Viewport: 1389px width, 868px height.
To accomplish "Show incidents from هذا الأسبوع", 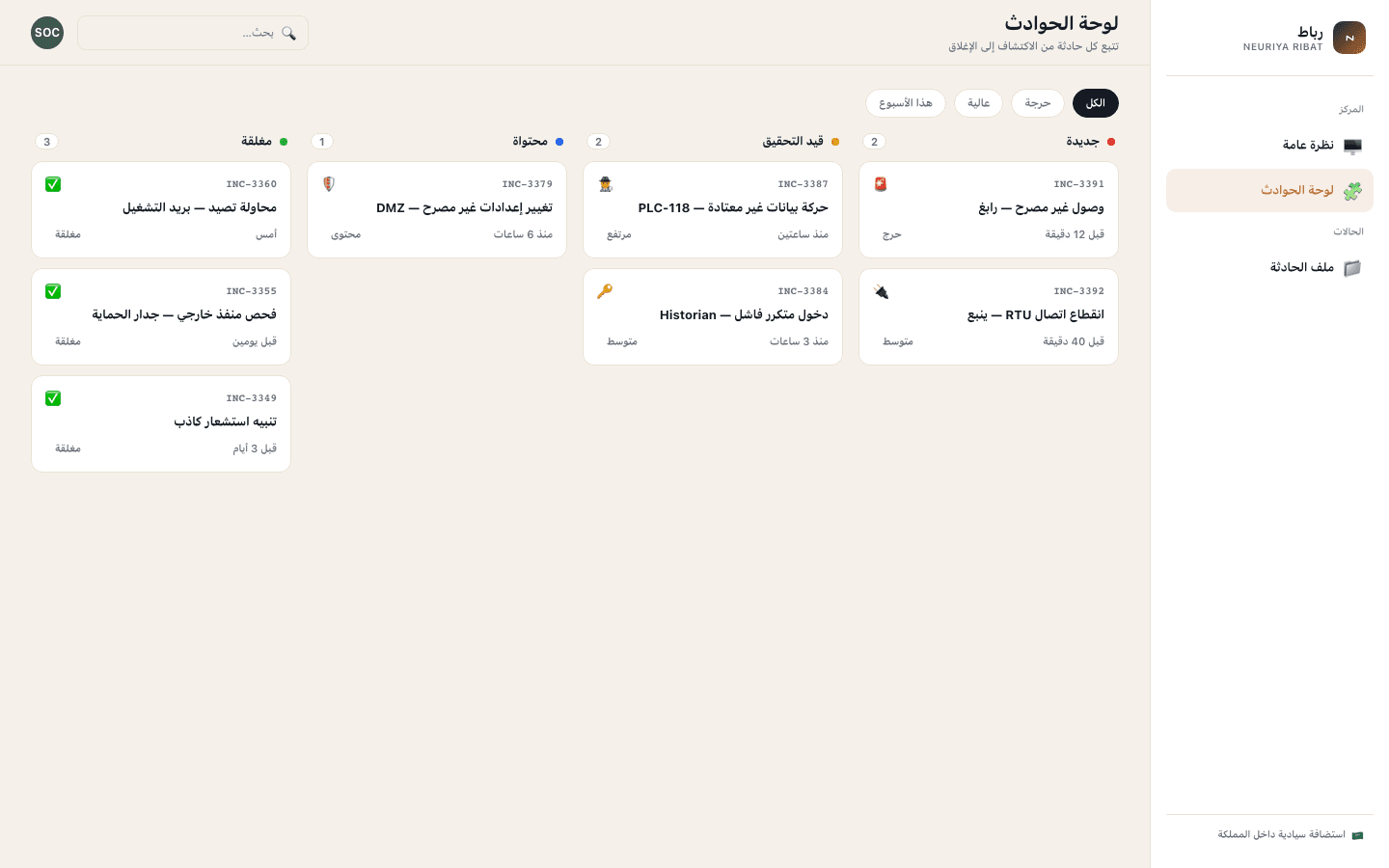I will tap(906, 103).
